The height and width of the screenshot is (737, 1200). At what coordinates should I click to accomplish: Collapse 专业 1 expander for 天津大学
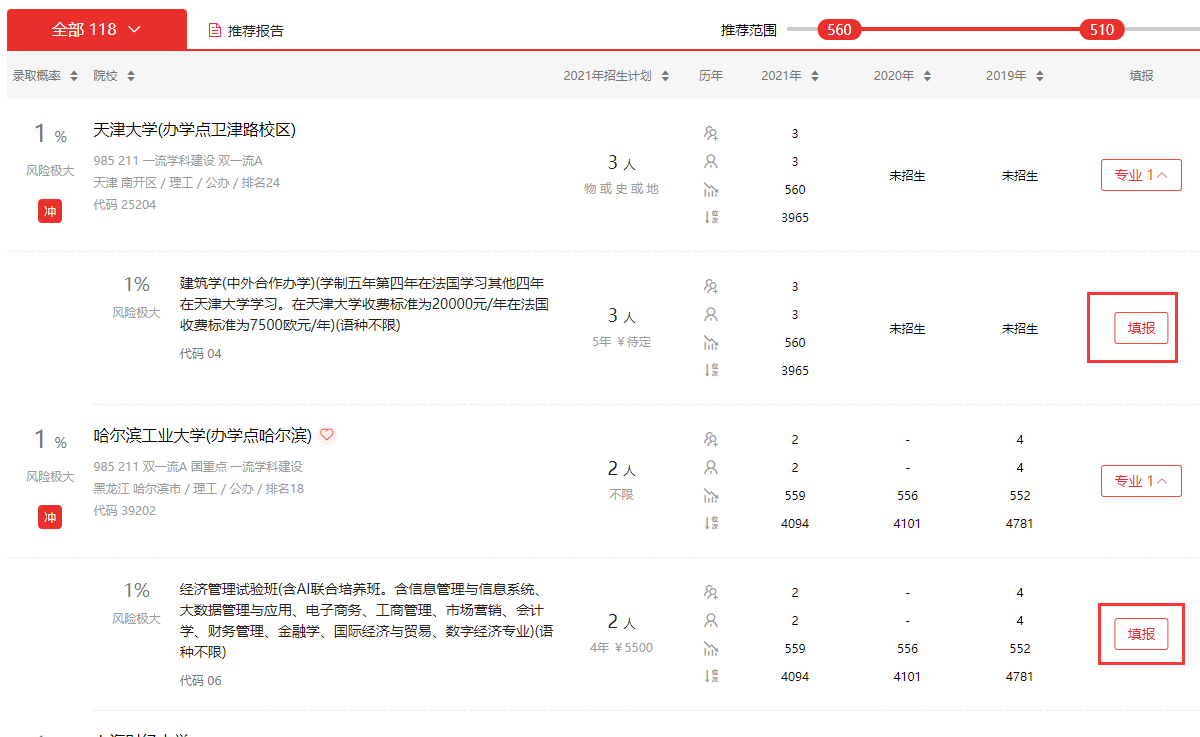pyautogui.click(x=1141, y=175)
